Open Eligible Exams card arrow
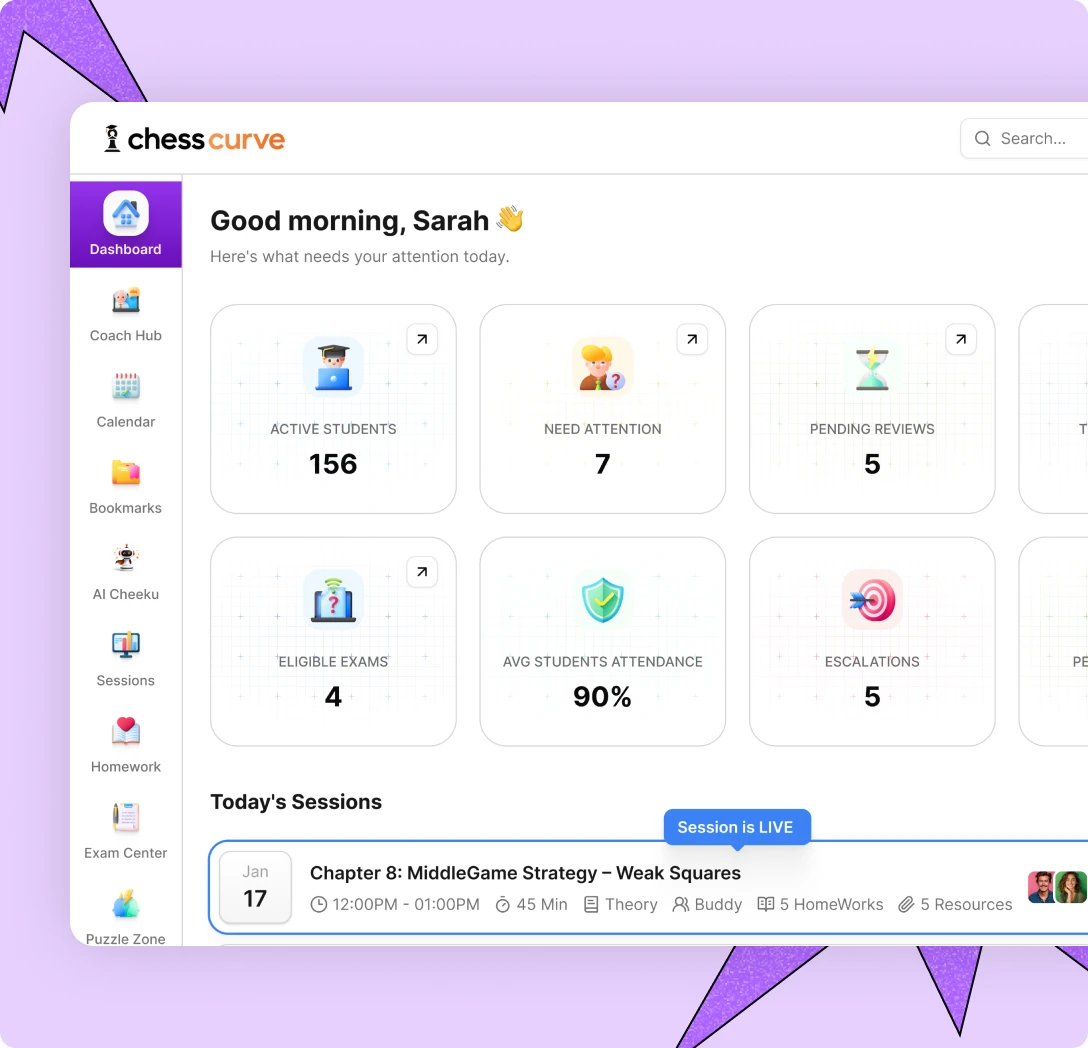 pos(422,572)
